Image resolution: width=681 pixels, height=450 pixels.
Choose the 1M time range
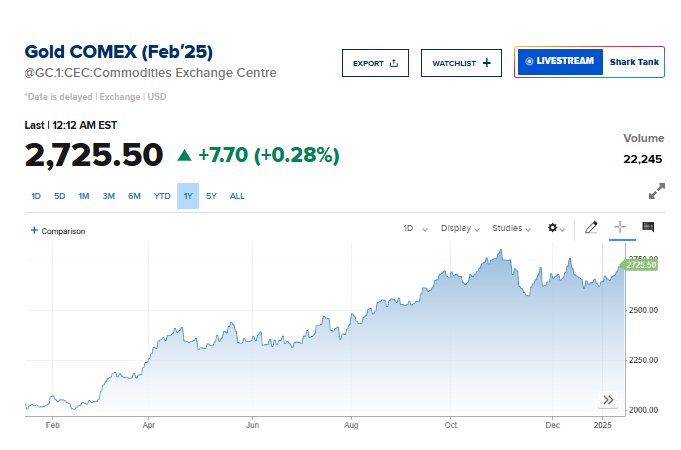point(84,196)
